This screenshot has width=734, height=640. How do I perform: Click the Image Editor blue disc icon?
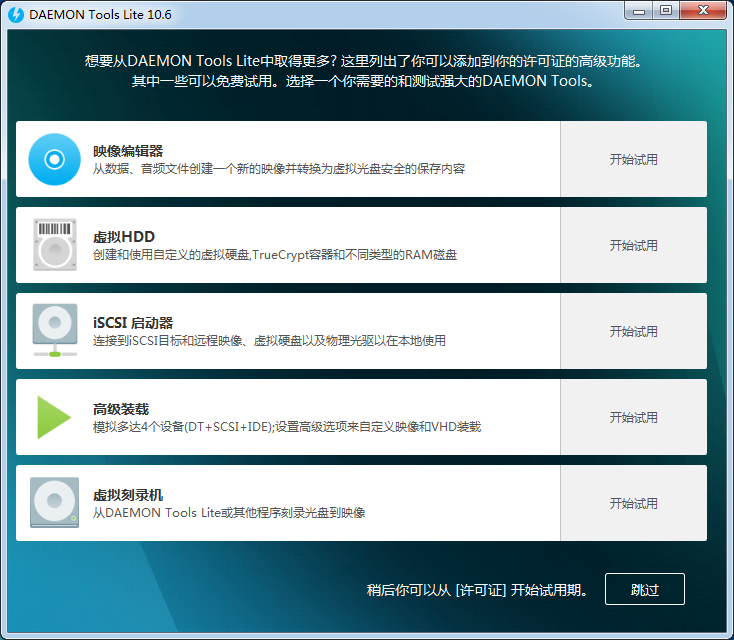click(x=54, y=159)
